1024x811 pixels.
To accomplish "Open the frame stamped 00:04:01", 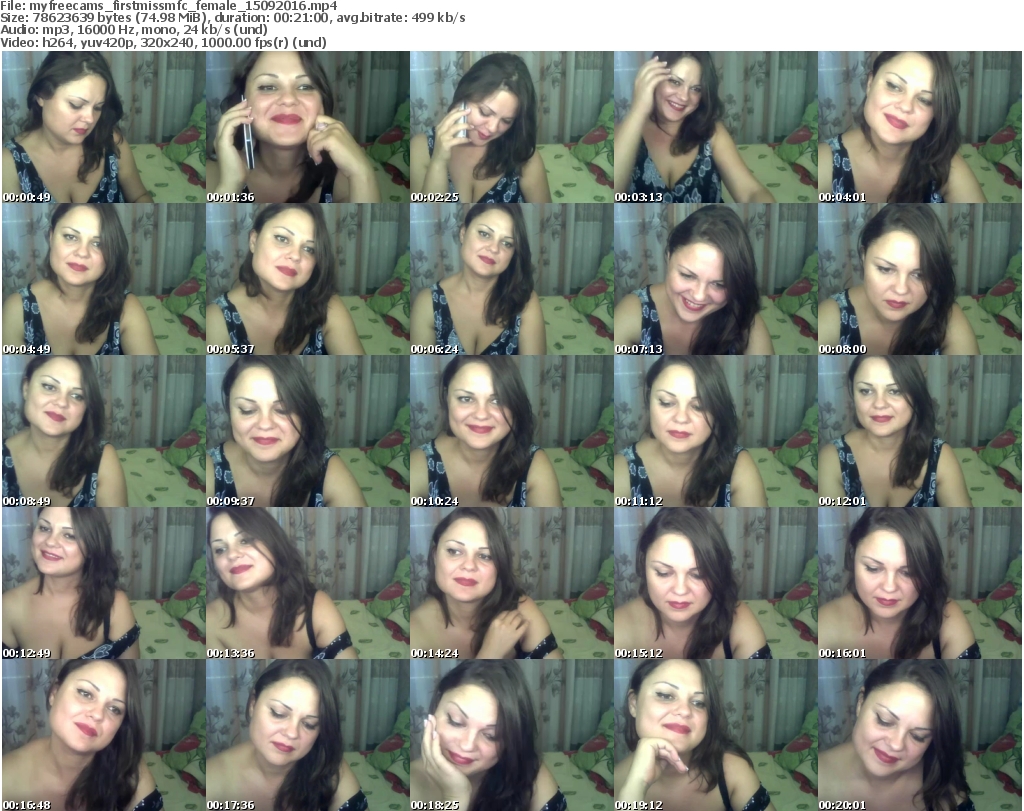I will (919, 127).
